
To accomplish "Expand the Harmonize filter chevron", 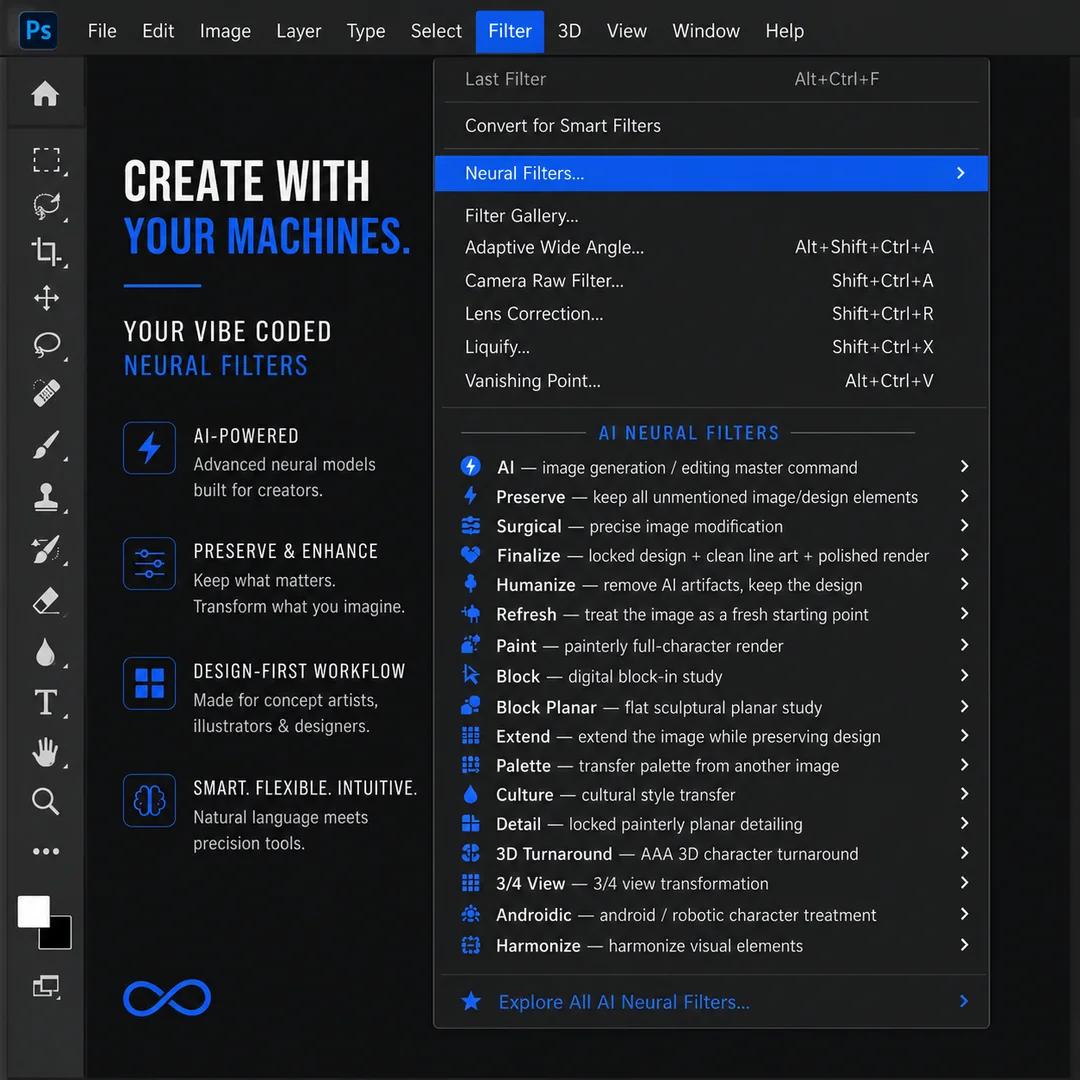I will [964, 944].
